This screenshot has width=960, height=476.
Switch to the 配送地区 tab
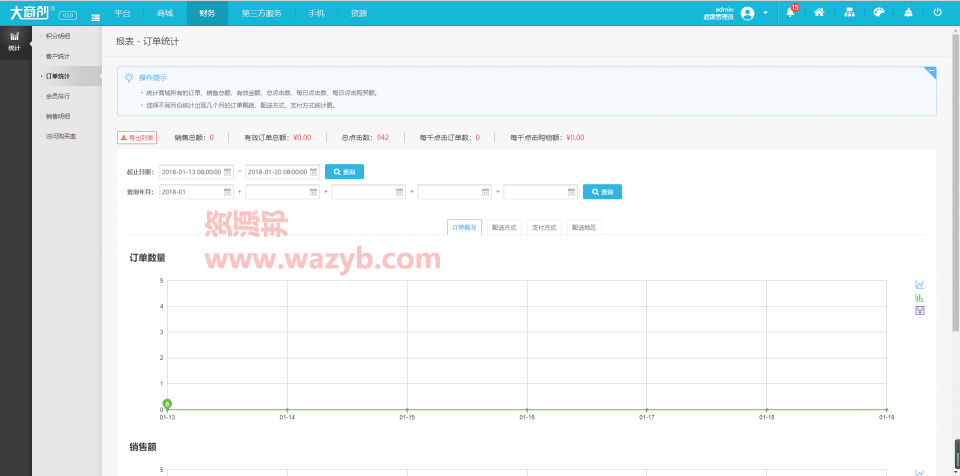tap(585, 227)
